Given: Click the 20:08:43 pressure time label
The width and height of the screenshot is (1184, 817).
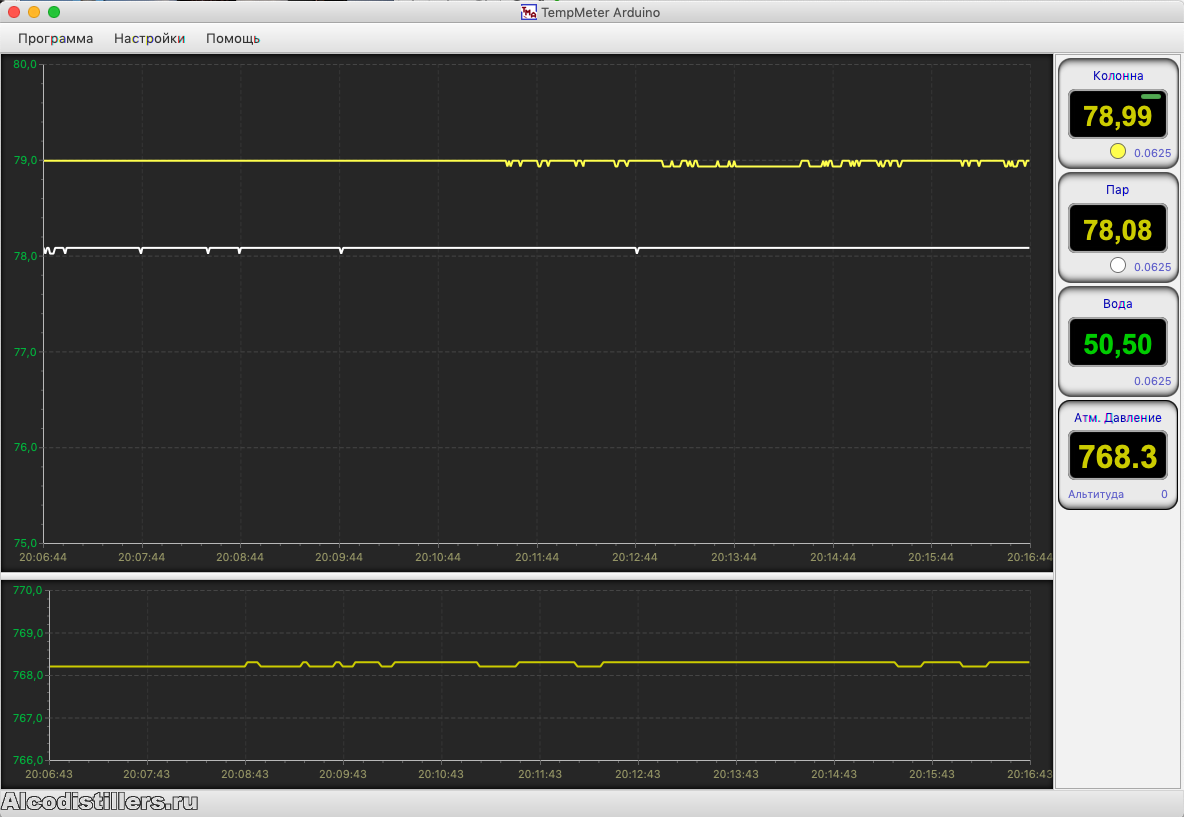Looking at the screenshot, I should [245, 774].
